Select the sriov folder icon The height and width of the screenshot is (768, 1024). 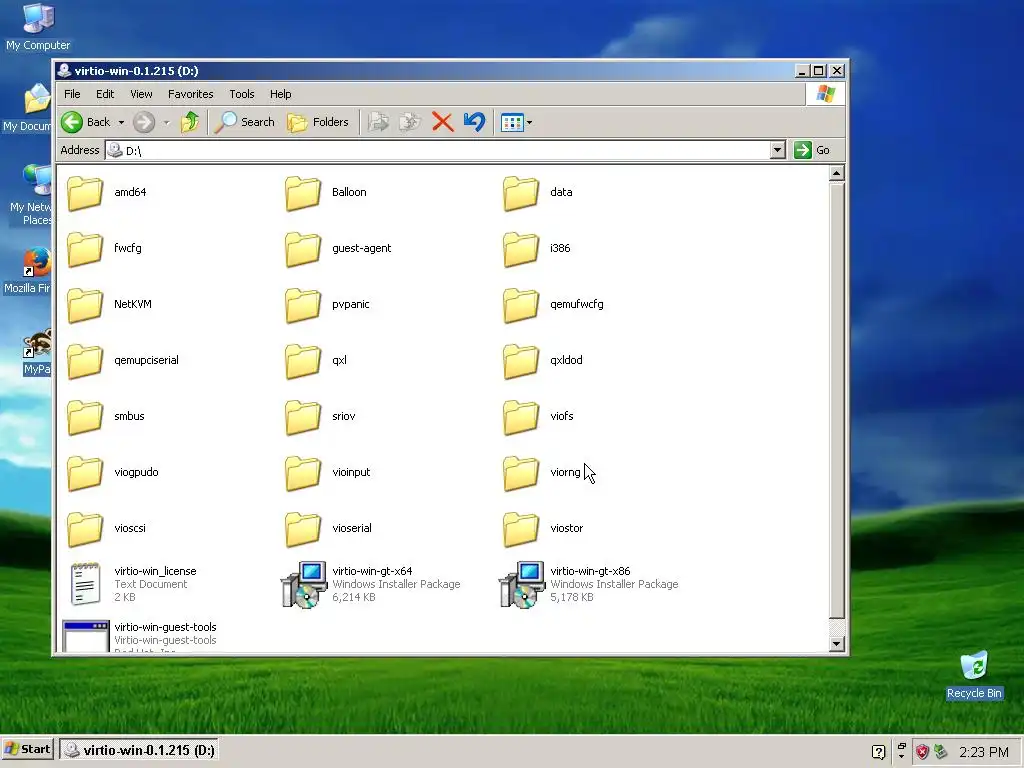tap(303, 417)
